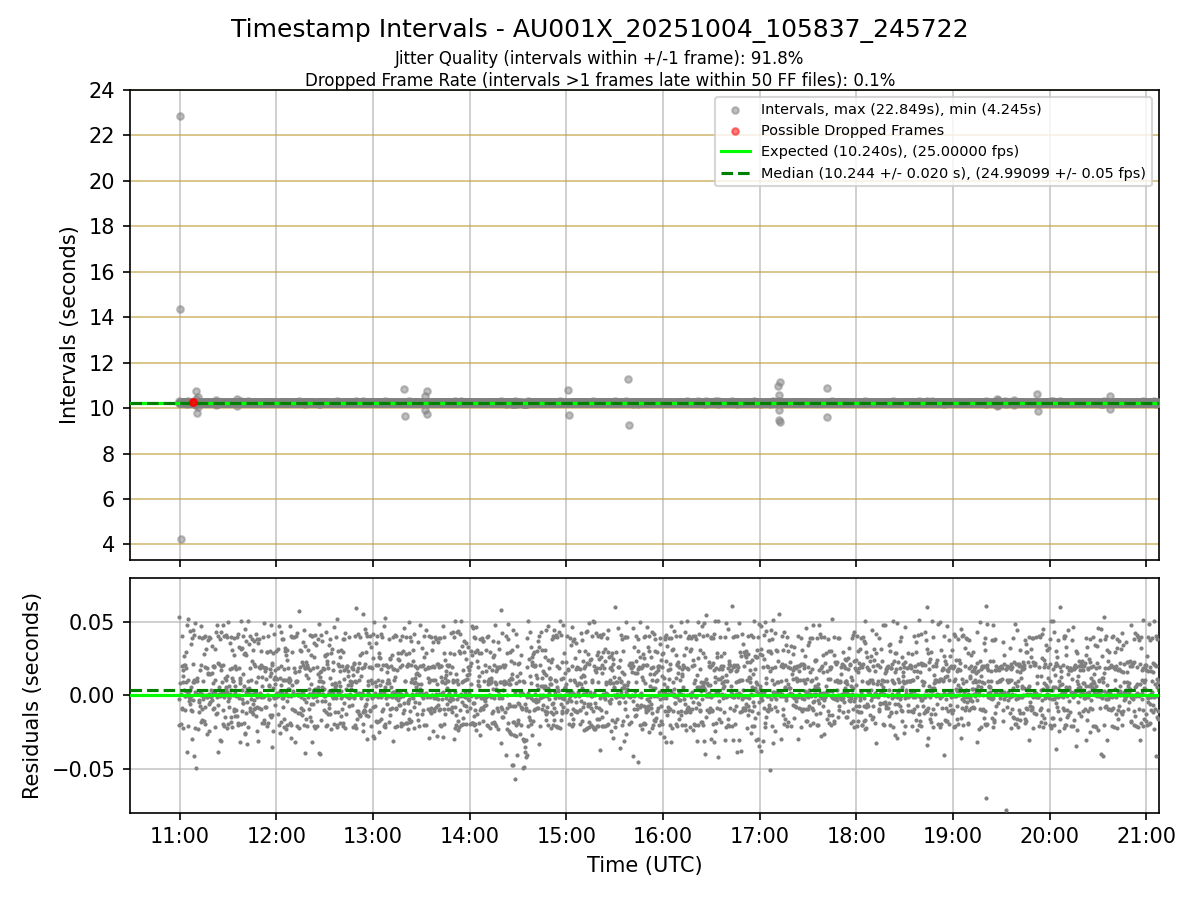1200x900 pixels.
Task: Click the '18:00' x-axis tick label
Action: pos(856,834)
